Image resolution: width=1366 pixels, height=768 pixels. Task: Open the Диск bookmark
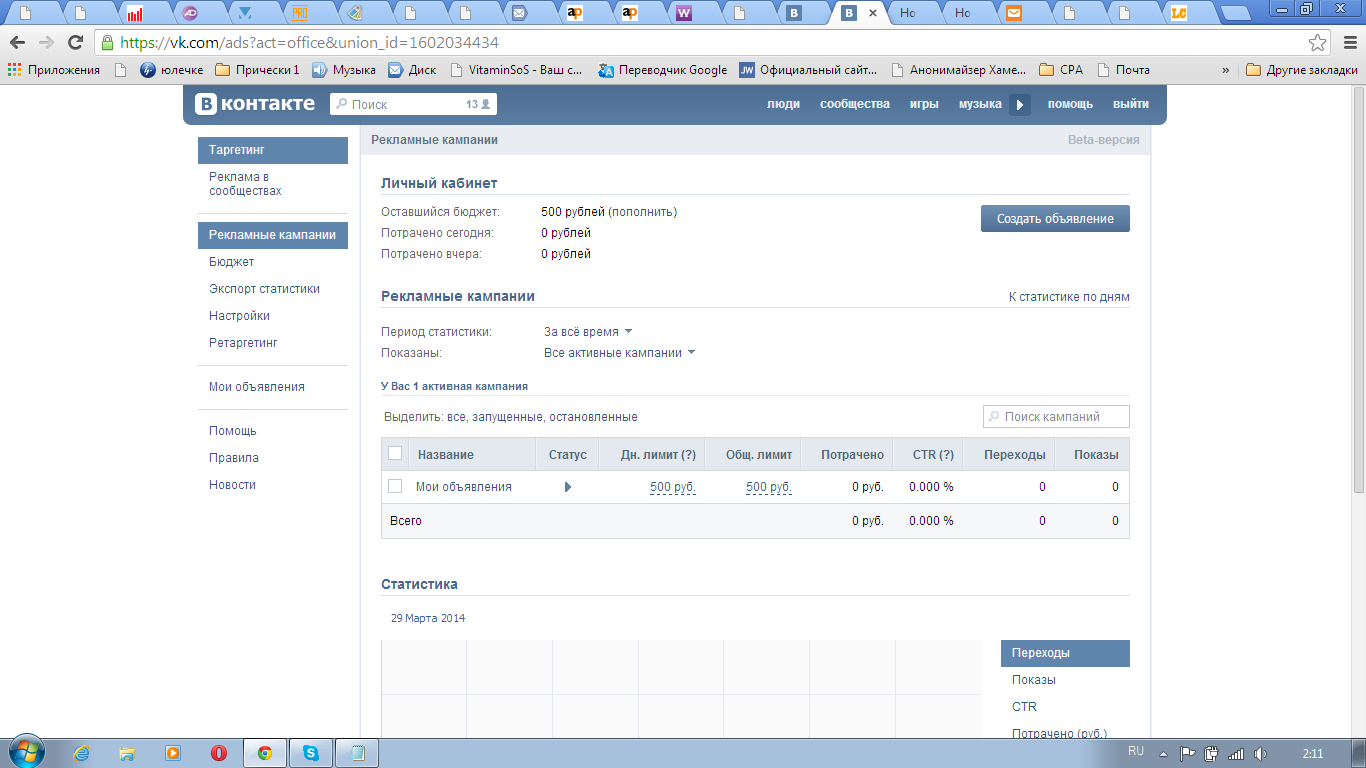point(412,70)
